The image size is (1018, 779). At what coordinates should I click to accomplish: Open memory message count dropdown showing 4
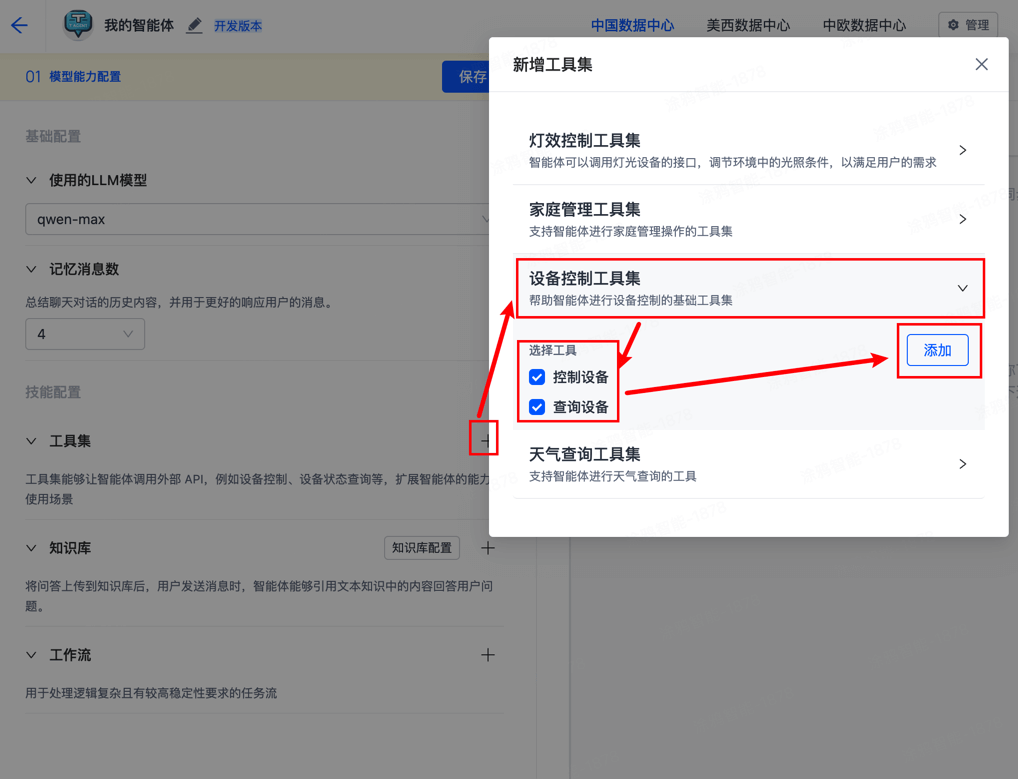85,334
